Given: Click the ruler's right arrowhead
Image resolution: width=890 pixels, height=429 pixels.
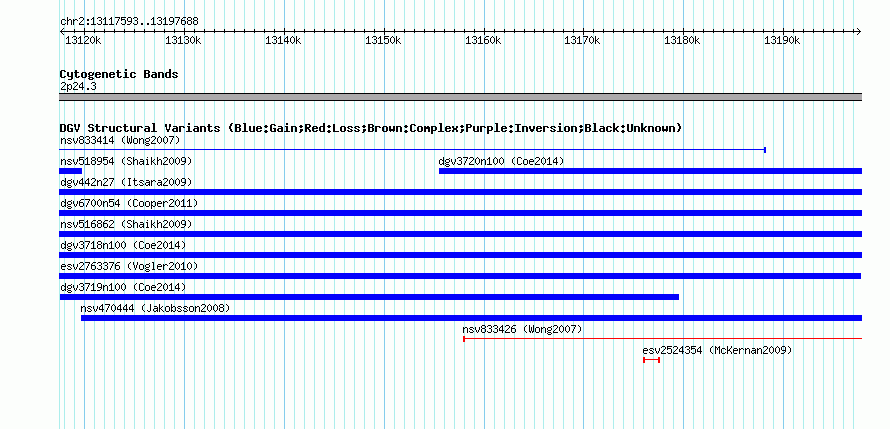Looking at the screenshot, I should pos(859,32).
